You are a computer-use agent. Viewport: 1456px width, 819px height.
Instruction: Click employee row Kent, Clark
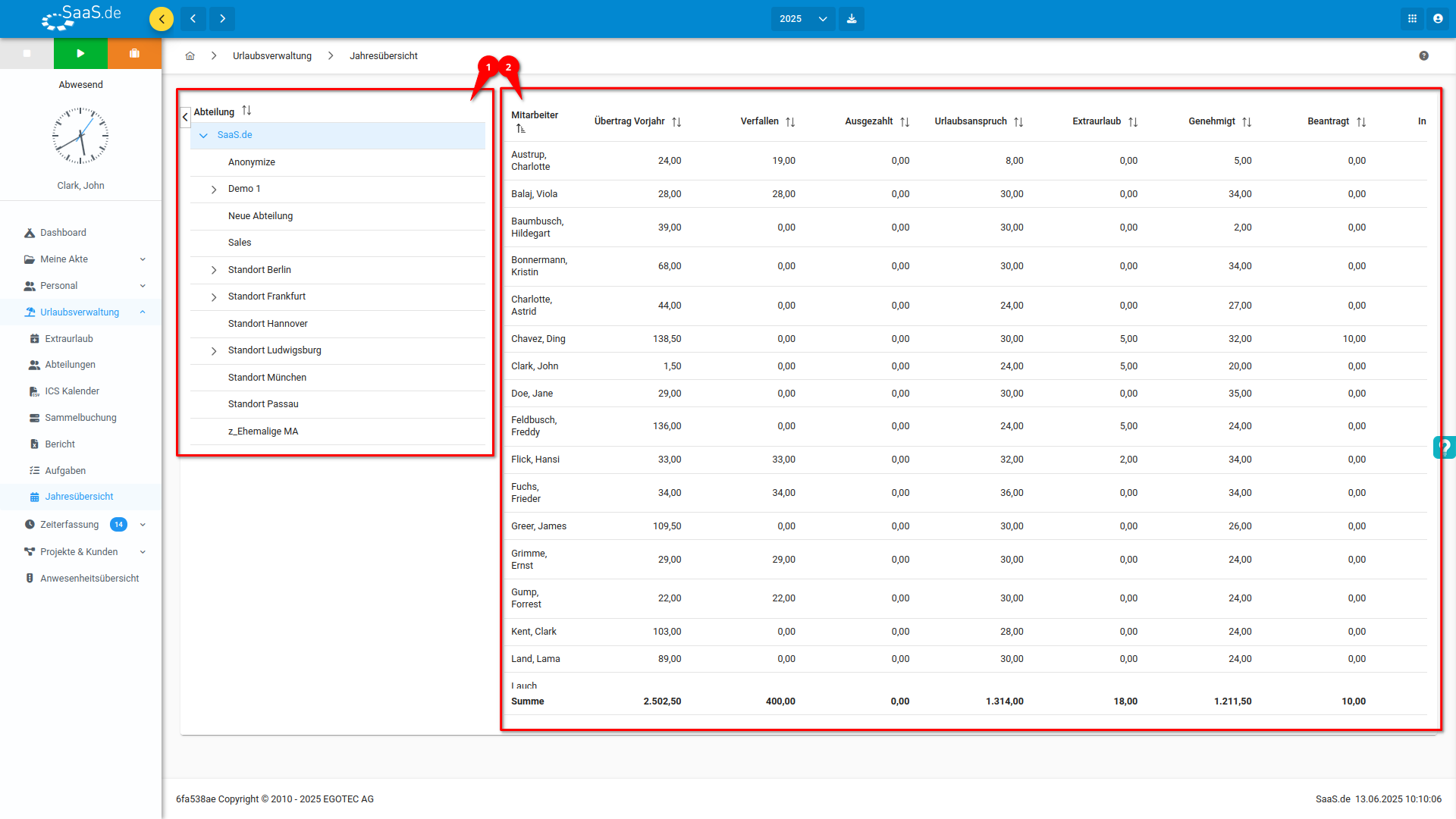pyautogui.click(x=965, y=632)
